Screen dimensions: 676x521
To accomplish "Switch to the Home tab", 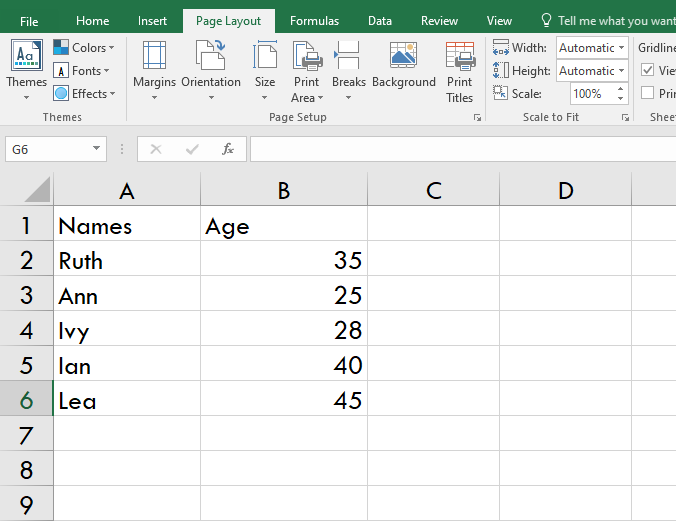I will coord(92,21).
